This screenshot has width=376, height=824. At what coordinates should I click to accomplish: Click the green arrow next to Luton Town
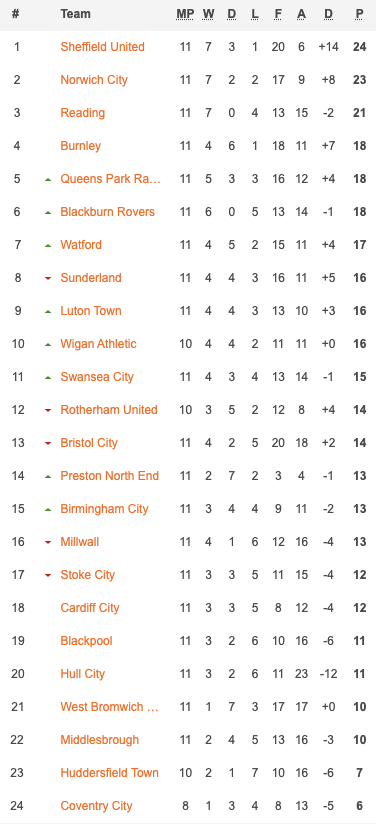48,311
